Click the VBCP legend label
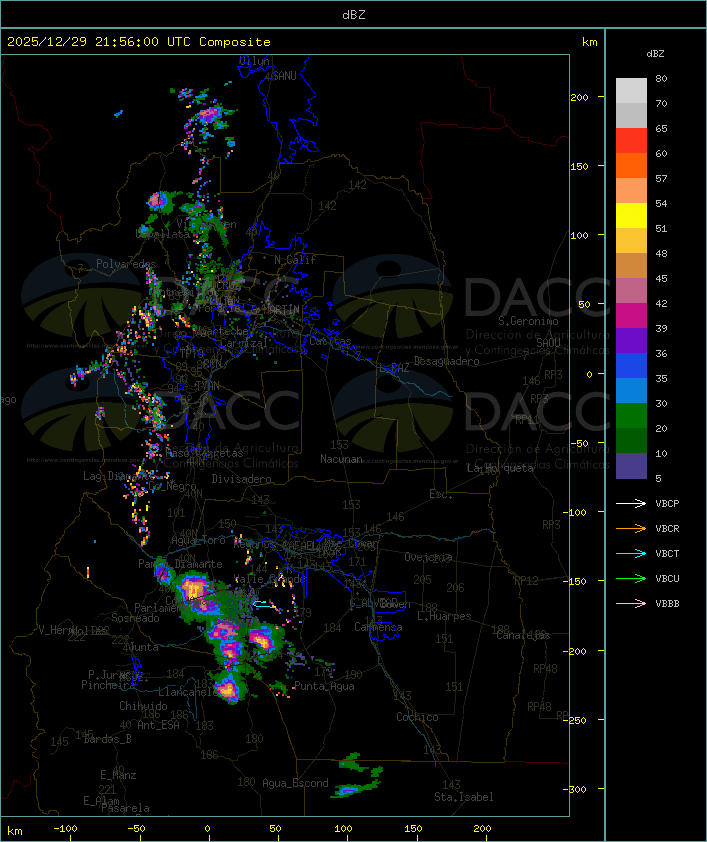The width and height of the screenshot is (707, 842). click(x=667, y=504)
